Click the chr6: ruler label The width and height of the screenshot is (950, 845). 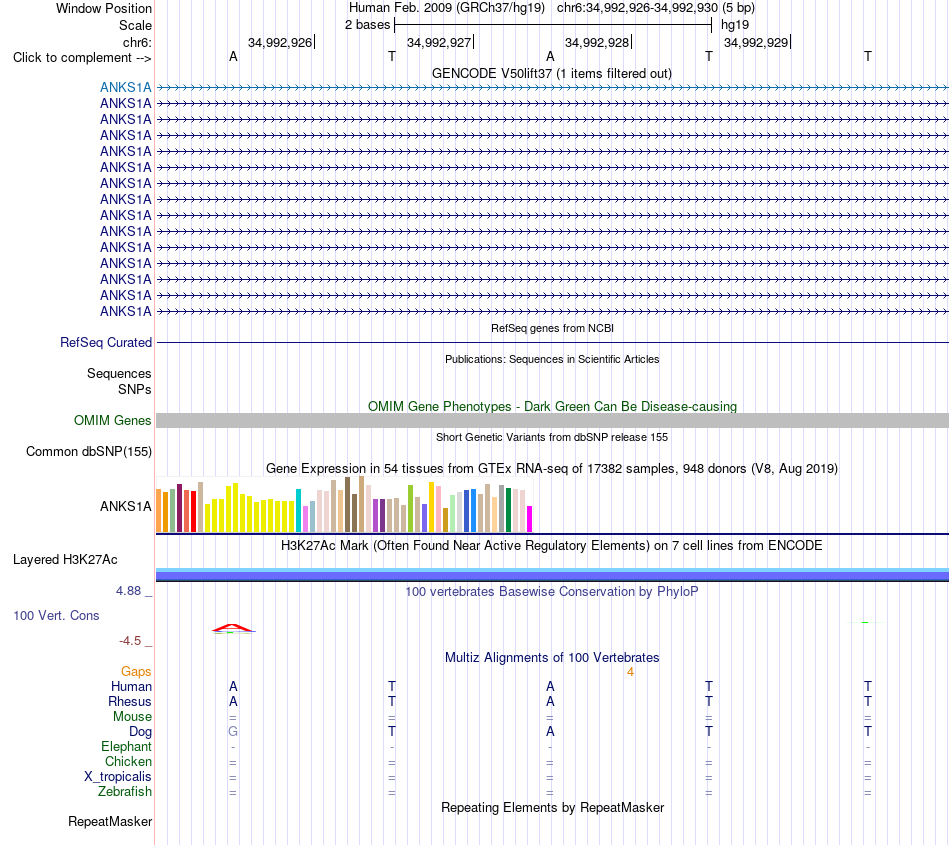137,42
